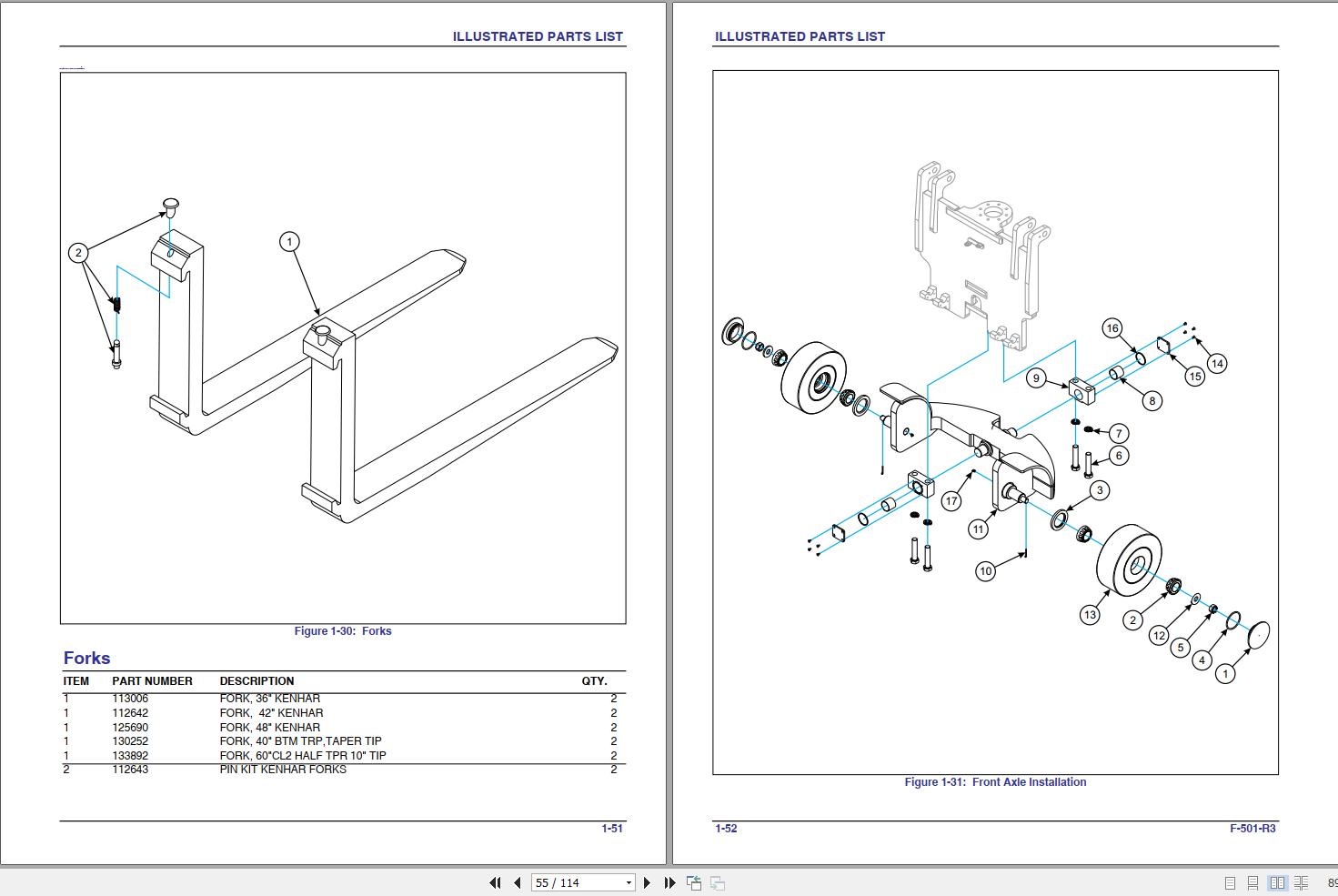1338x896 pixels.
Task: Click the page number field 55 / 114
Action: click(576, 882)
